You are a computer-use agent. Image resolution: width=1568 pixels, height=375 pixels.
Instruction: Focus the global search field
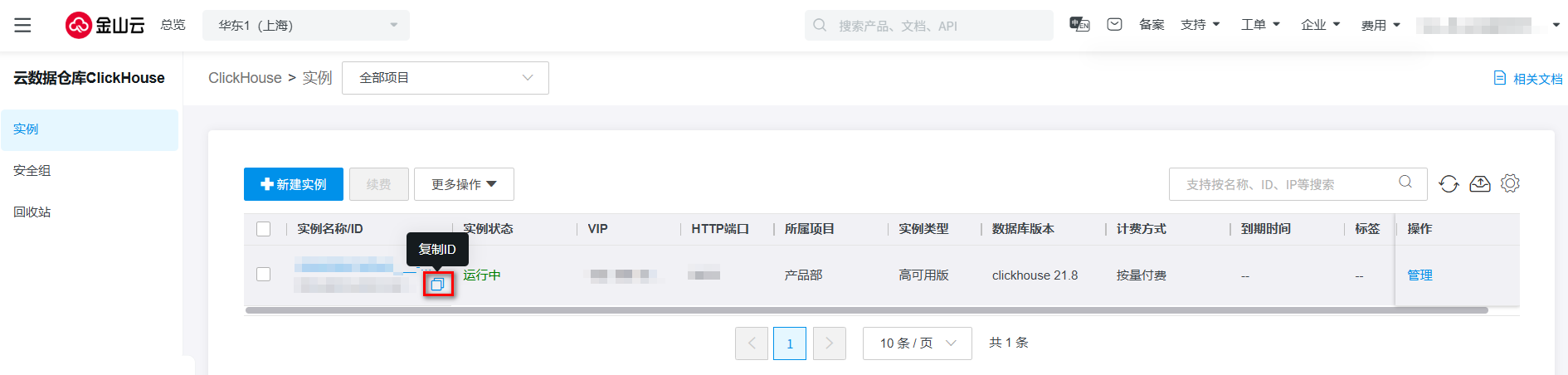tap(929, 25)
